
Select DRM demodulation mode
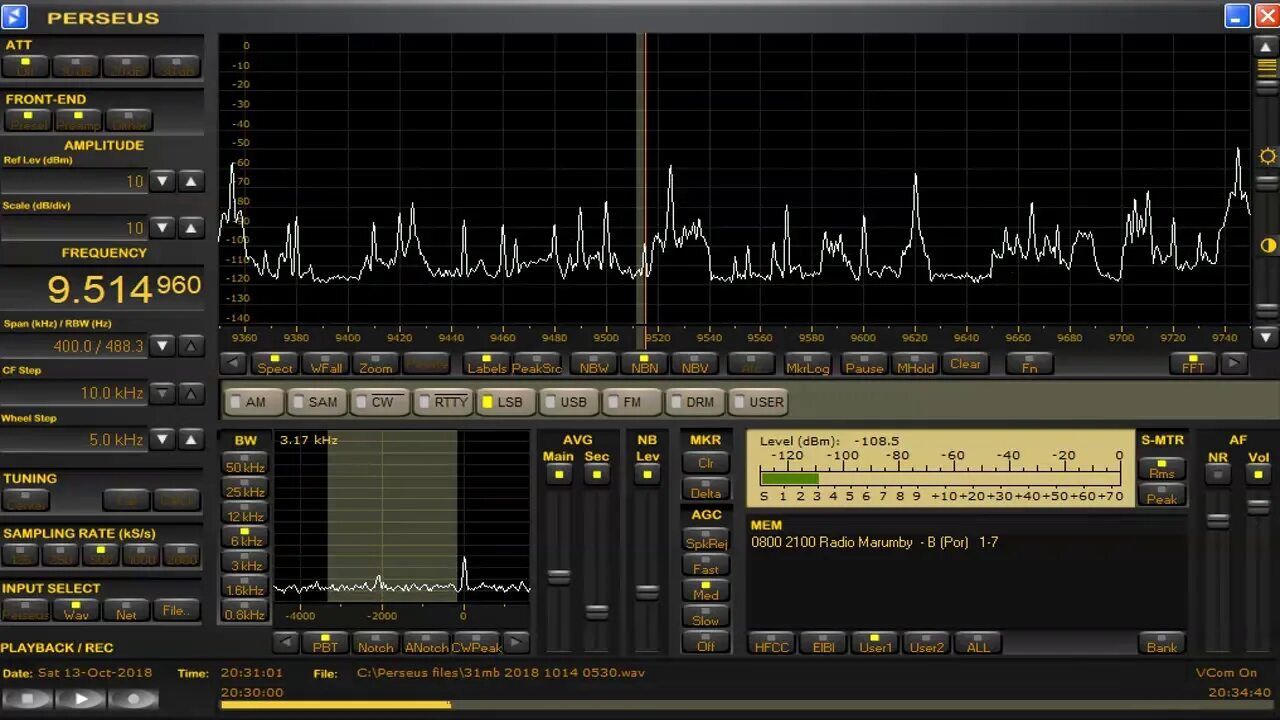point(696,402)
